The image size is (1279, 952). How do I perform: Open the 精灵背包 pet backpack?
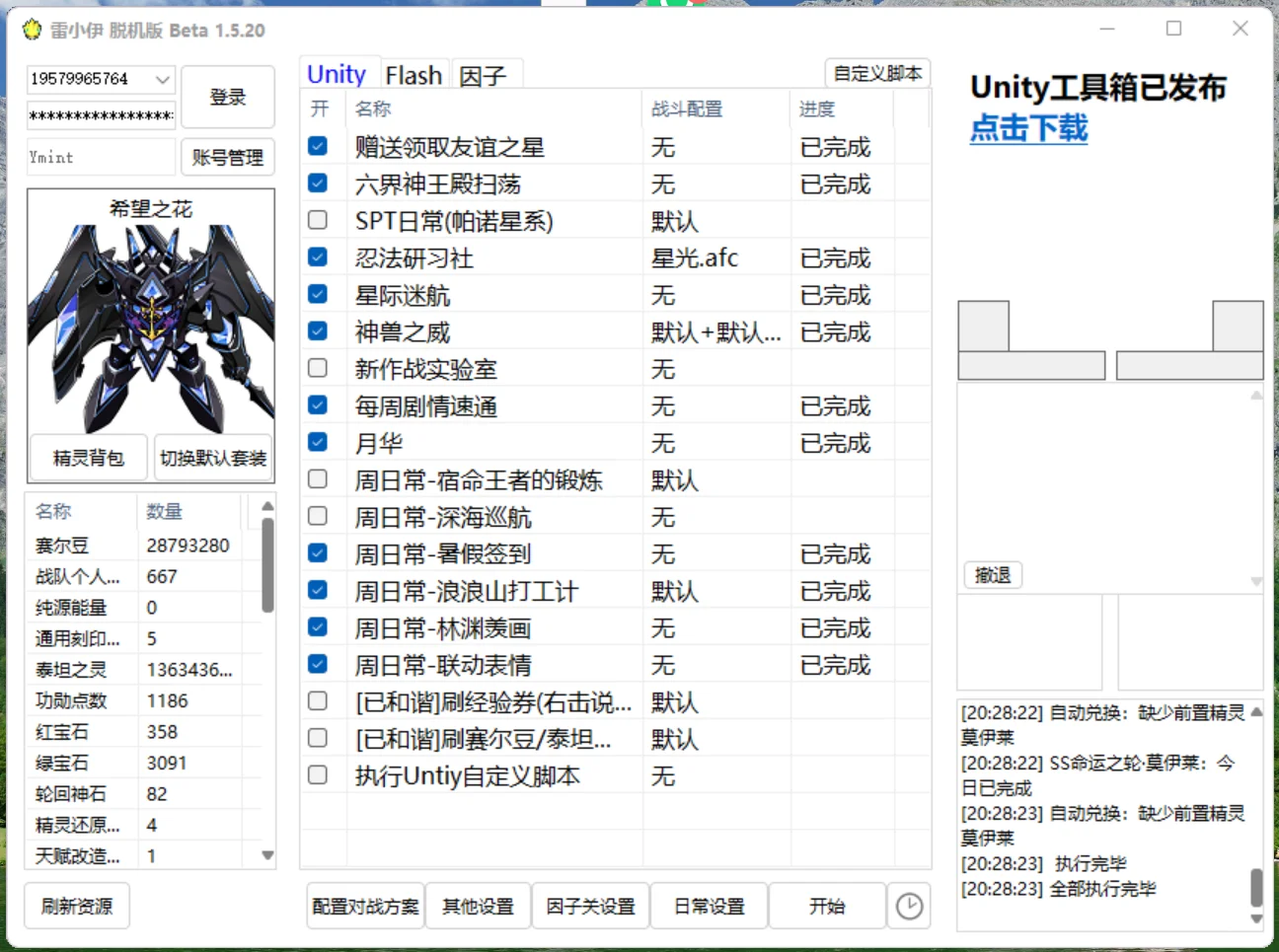point(87,457)
